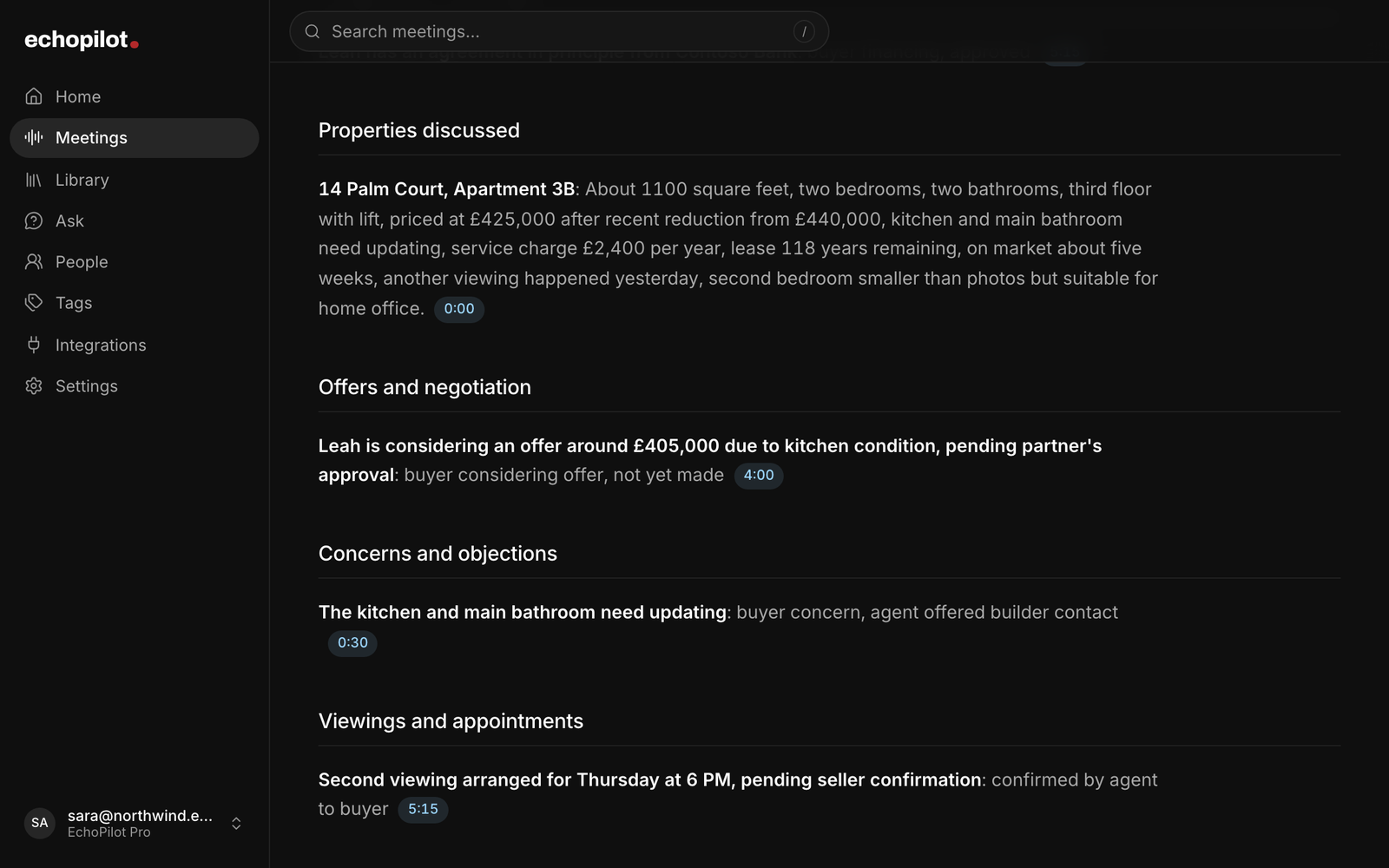This screenshot has width=1389, height=868.
Task: Click the Integrations plug icon
Action: tap(34, 345)
